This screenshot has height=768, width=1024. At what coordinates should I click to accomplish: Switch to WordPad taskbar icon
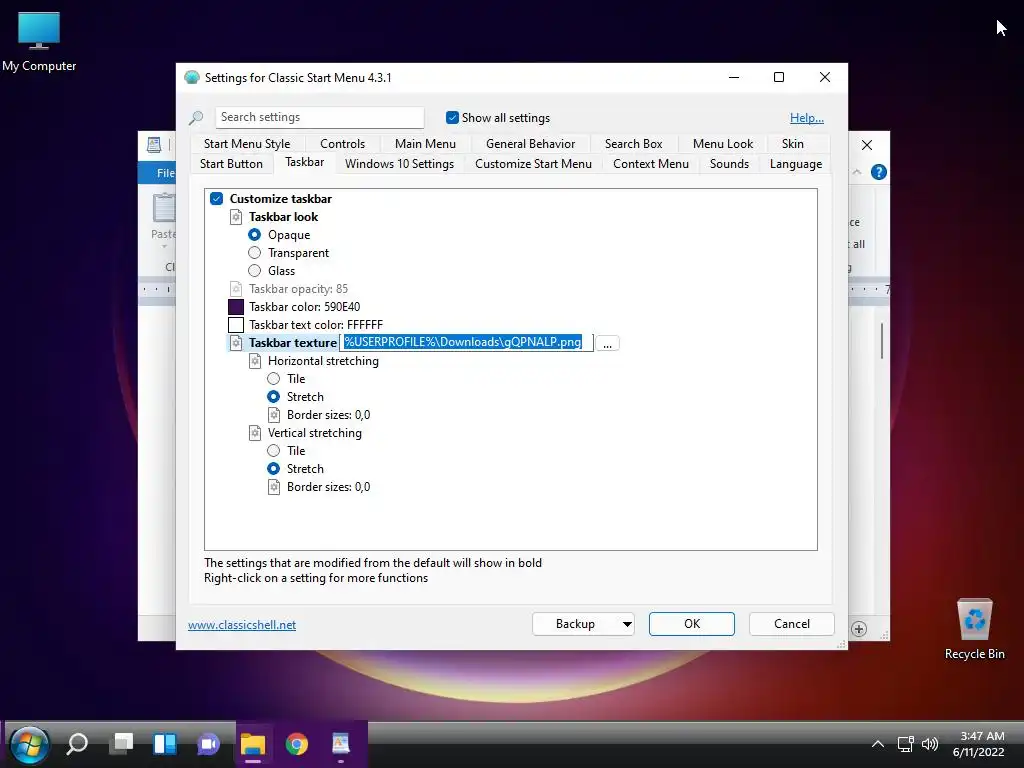340,744
